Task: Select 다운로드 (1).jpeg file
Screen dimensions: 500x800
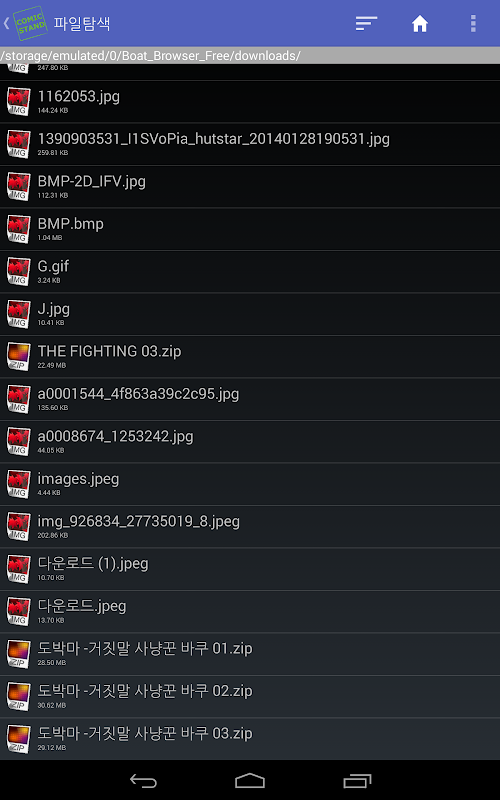Action: [250, 569]
